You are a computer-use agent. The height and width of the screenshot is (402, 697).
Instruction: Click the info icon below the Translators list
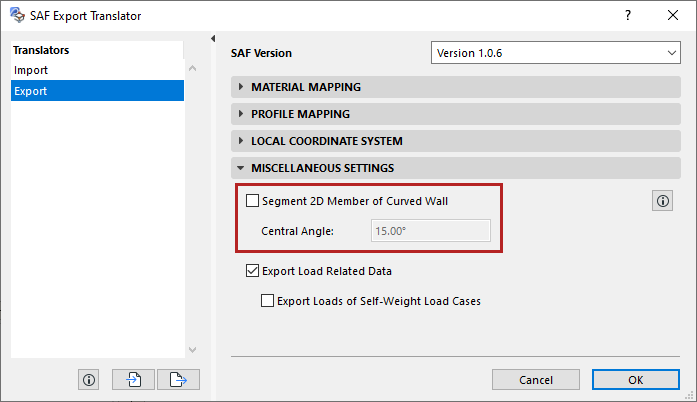(89, 380)
